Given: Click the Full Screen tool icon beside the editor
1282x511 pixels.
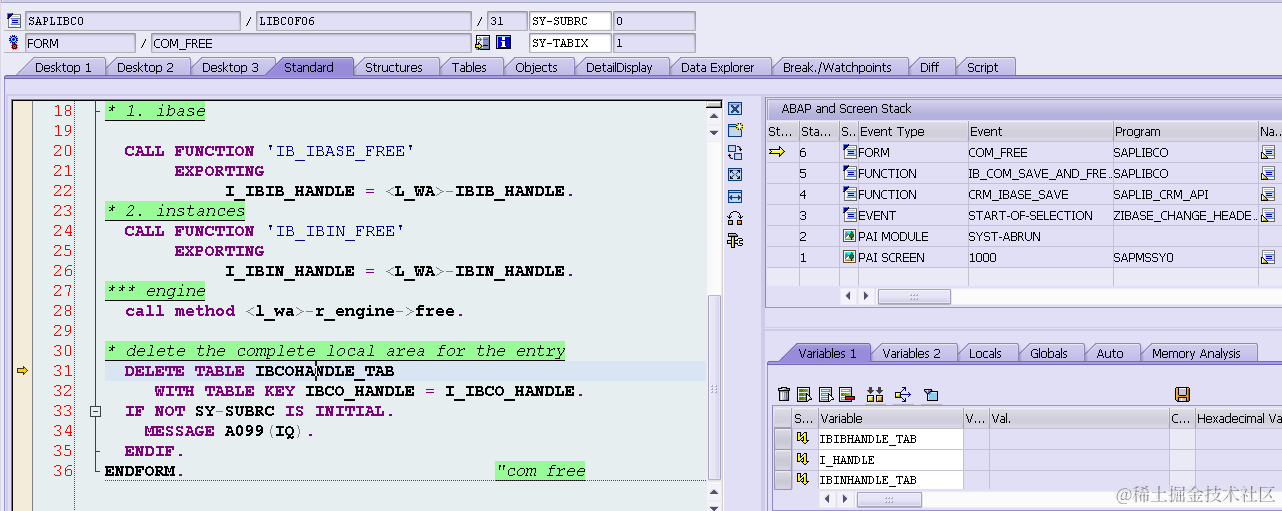Looking at the screenshot, I should click(x=735, y=174).
